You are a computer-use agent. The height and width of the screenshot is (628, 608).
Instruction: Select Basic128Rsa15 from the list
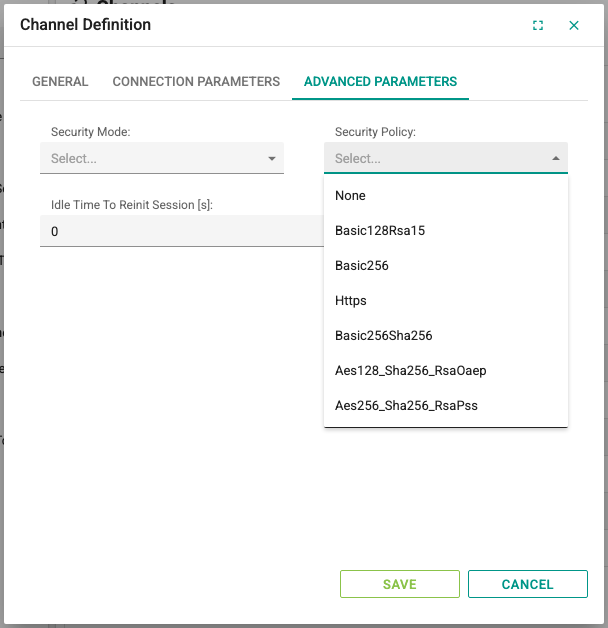click(x=446, y=231)
